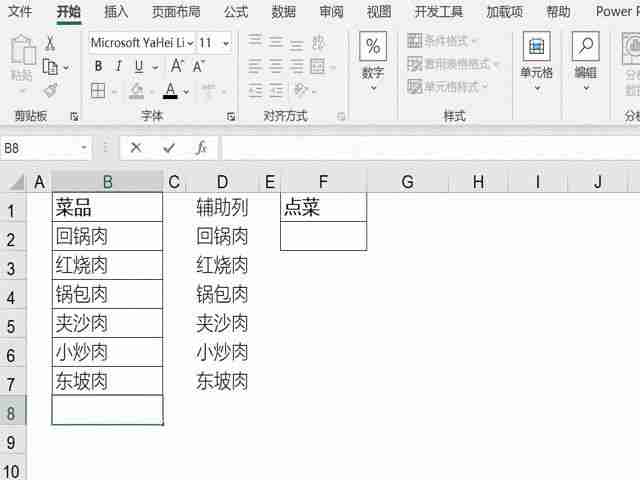Open the 文件 file tab
The width and height of the screenshot is (640, 480).
click(x=20, y=11)
